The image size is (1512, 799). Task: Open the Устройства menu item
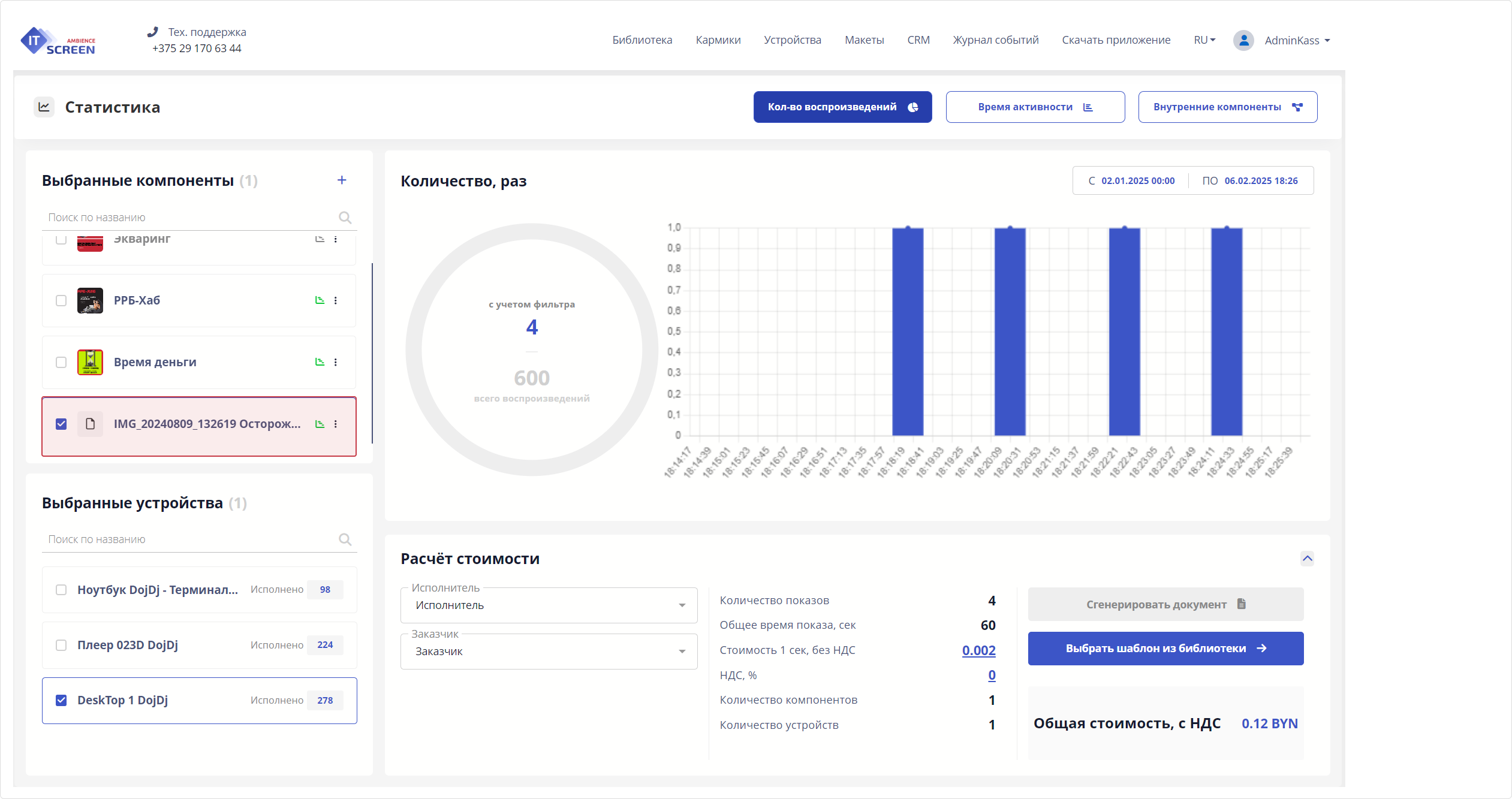[792, 40]
